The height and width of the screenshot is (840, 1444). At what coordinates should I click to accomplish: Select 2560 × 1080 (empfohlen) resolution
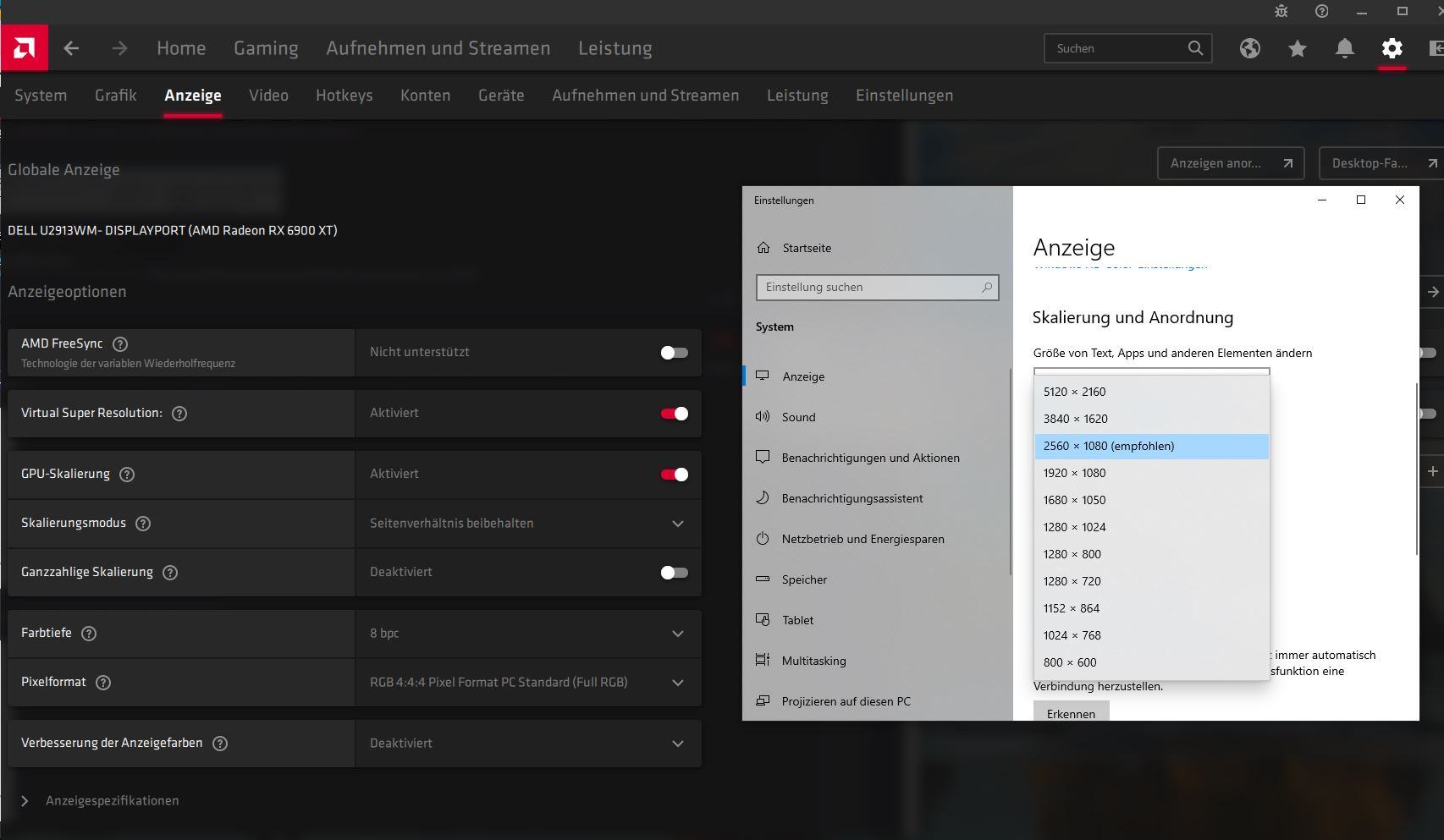click(1151, 446)
